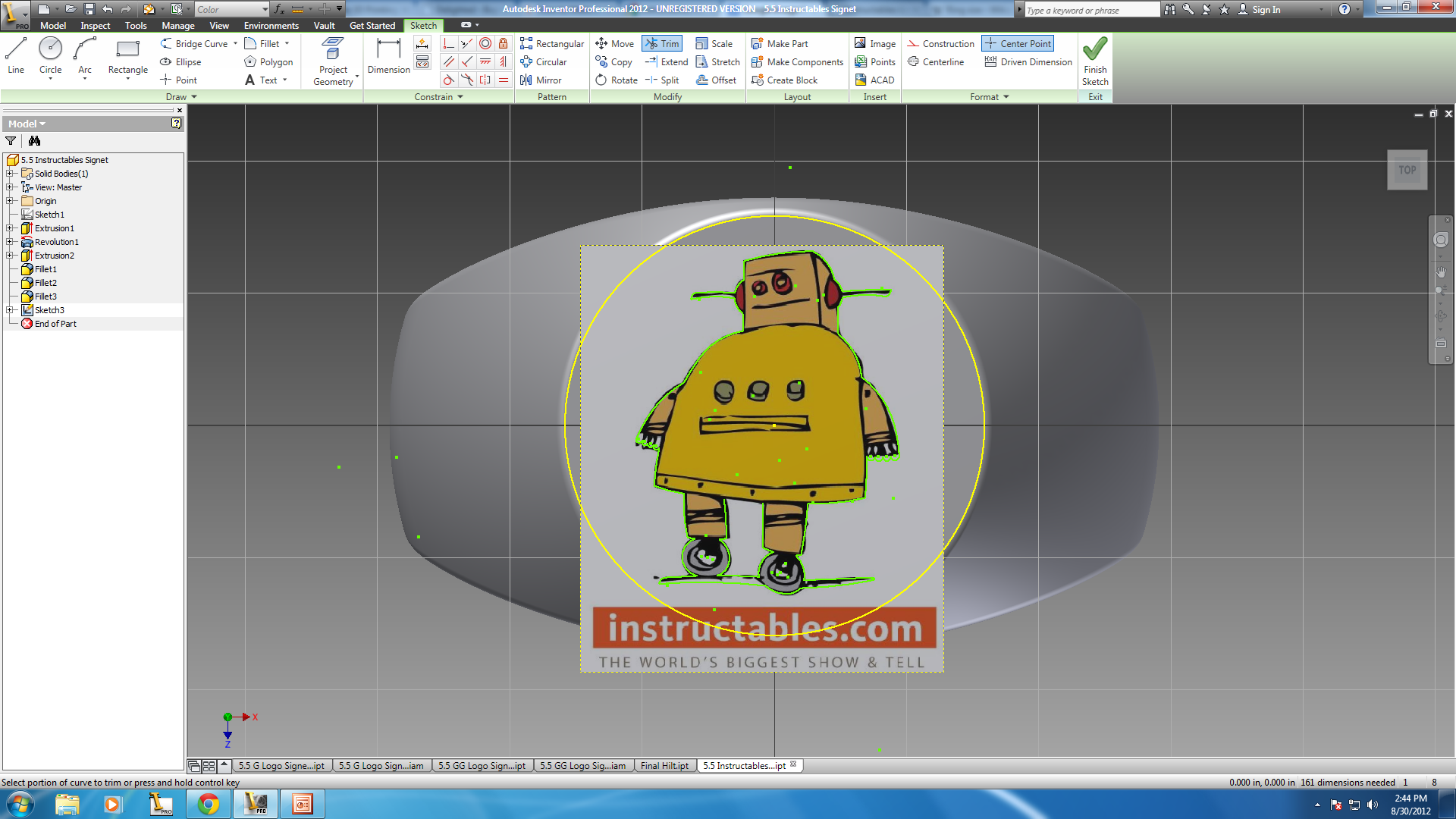Insert an Image
1456x819 pixels.
pyautogui.click(x=875, y=44)
